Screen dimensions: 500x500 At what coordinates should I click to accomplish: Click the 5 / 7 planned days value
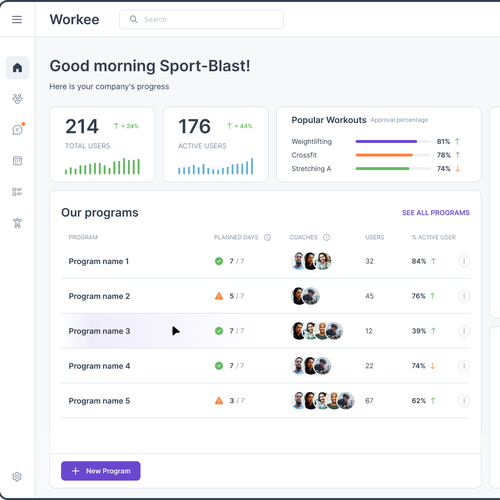[x=237, y=296]
